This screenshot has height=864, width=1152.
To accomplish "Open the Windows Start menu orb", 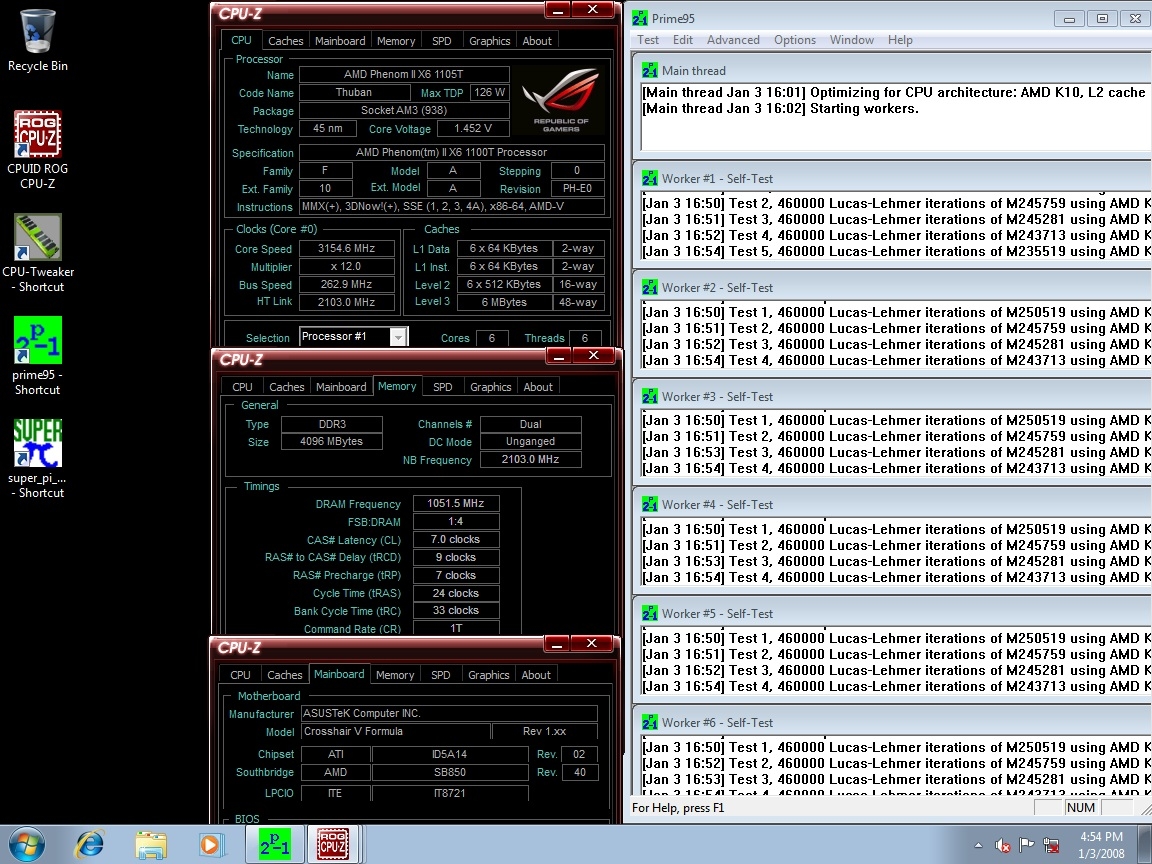I will click(26, 845).
